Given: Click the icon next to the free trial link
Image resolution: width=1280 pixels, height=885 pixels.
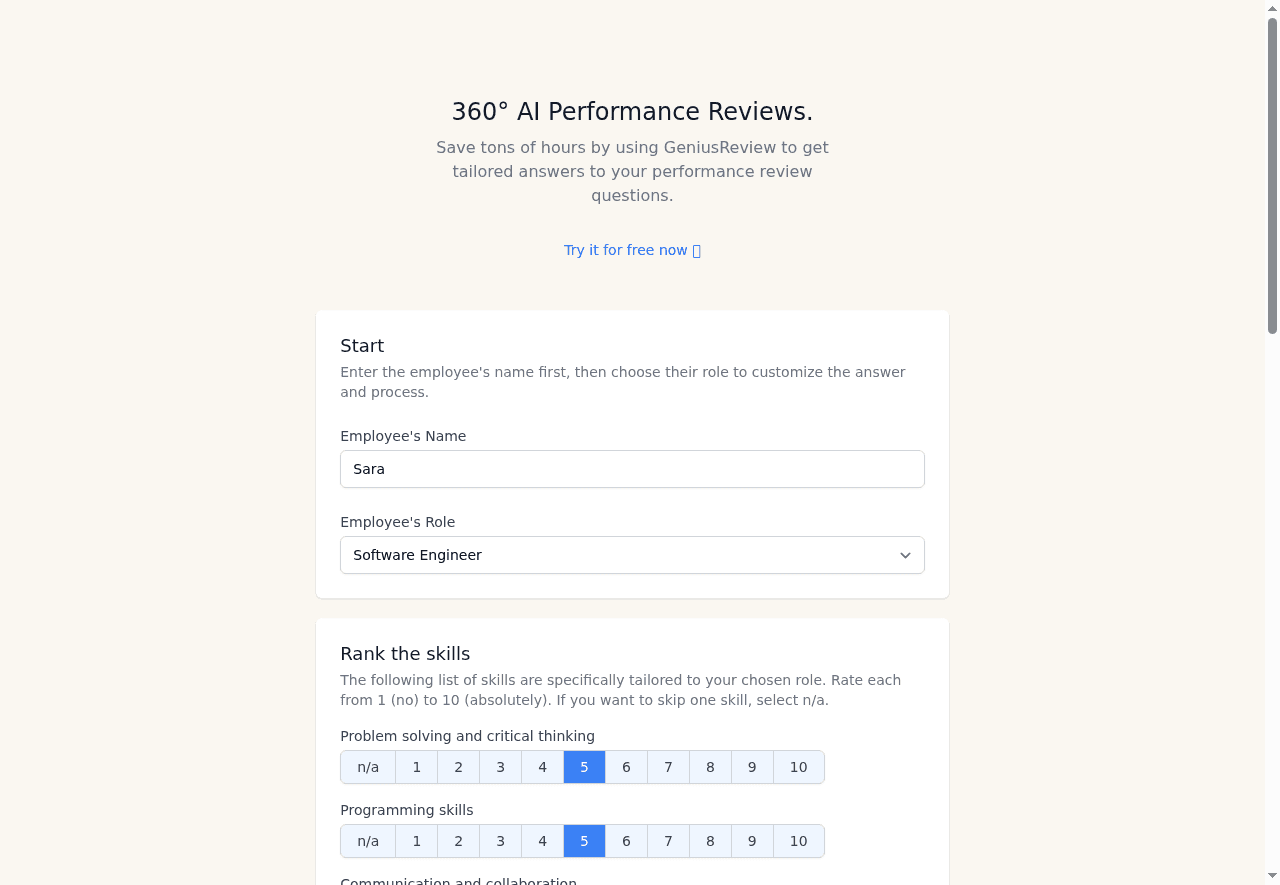Looking at the screenshot, I should click(697, 250).
